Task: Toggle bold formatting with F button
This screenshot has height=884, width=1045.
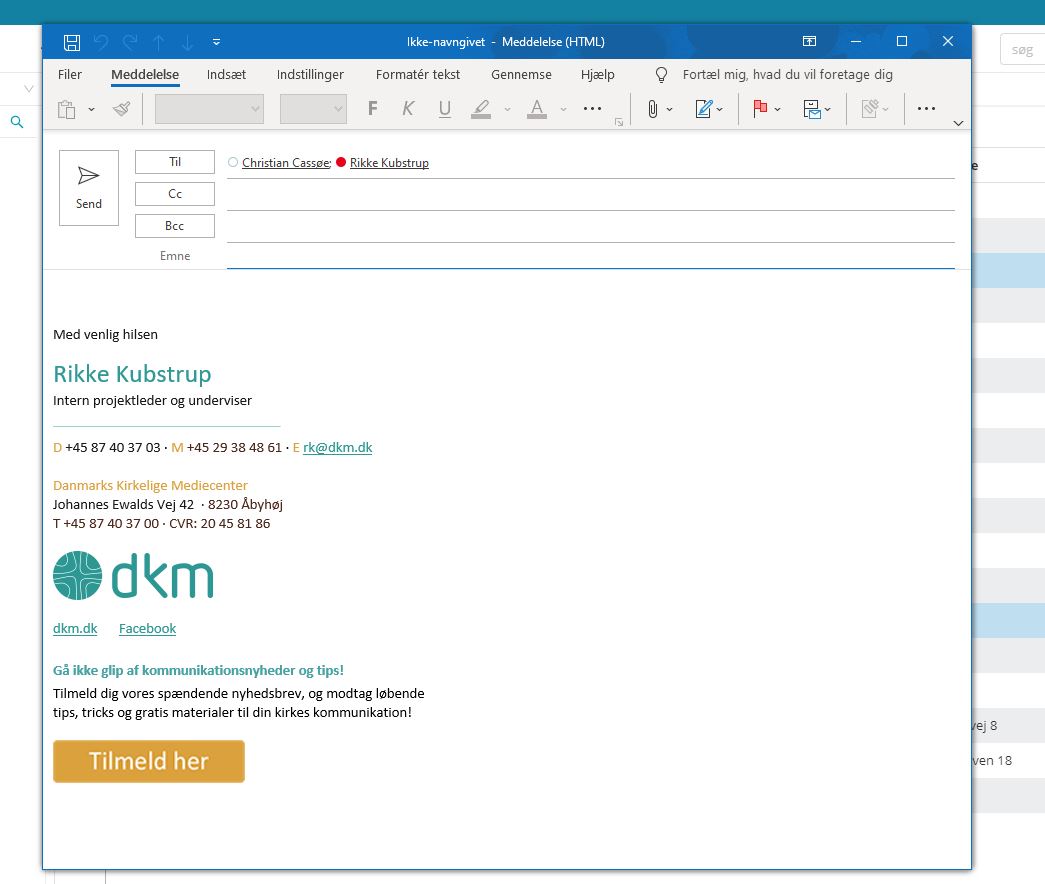Action: click(x=373, y=109)
